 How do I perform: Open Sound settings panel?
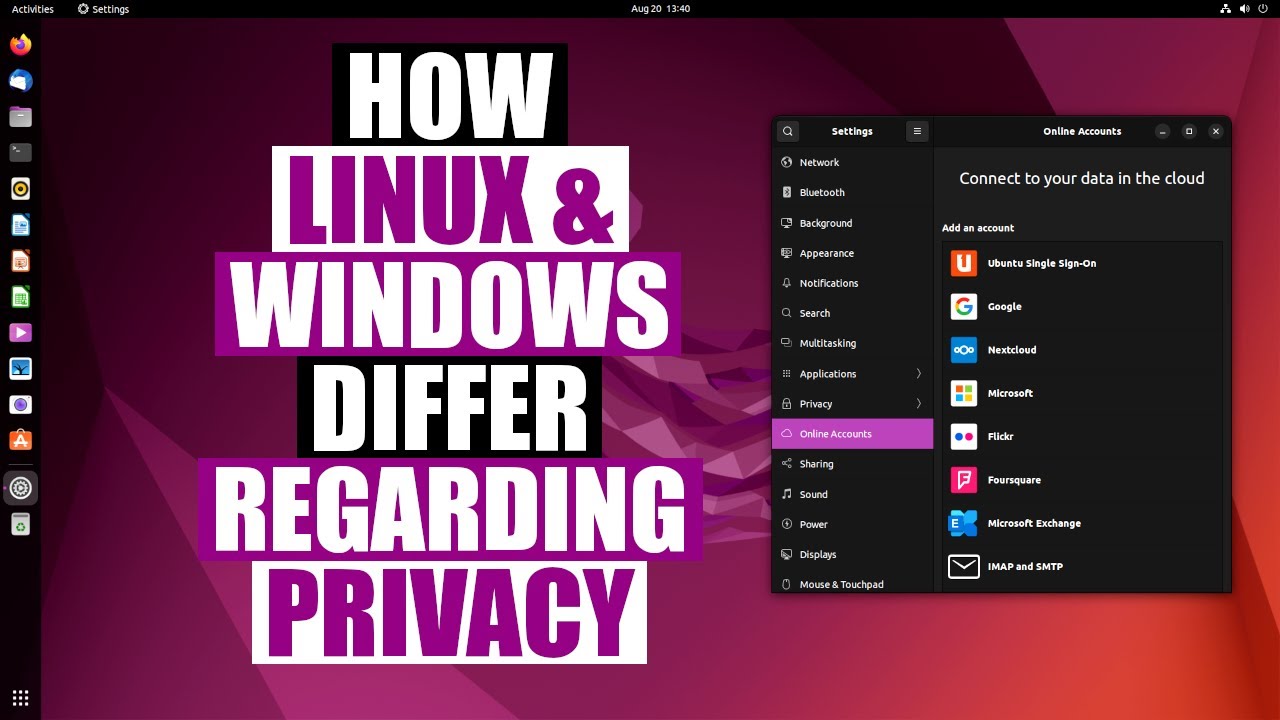pos(852,494)
